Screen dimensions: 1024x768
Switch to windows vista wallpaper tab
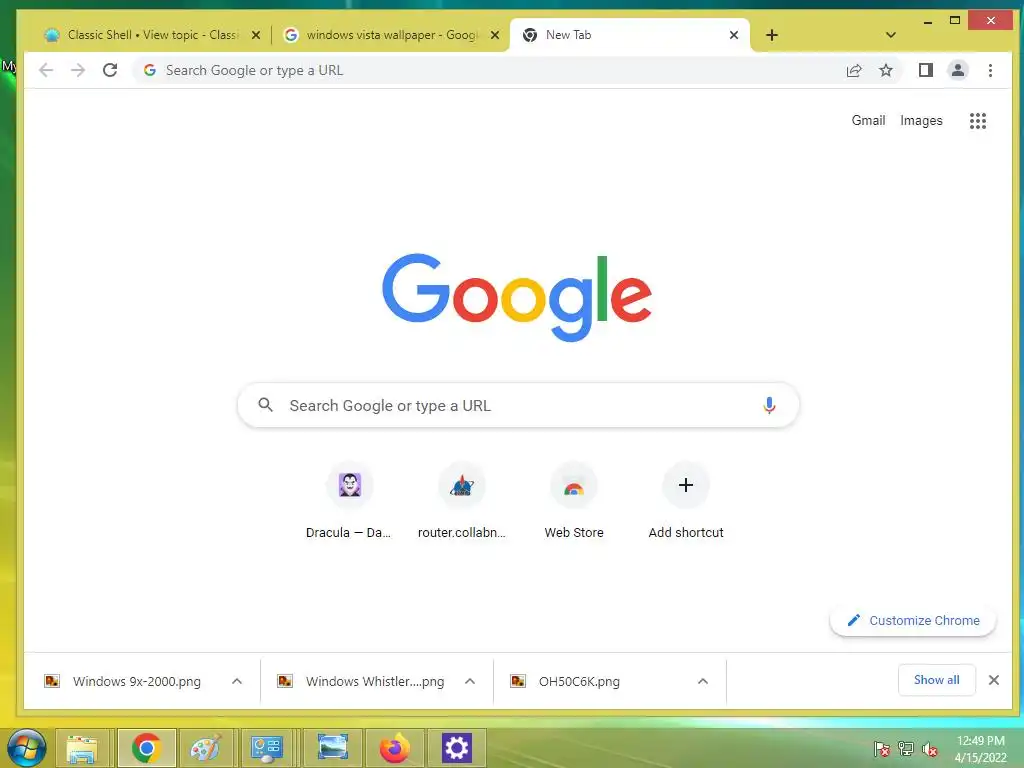[x=391, y=35]
